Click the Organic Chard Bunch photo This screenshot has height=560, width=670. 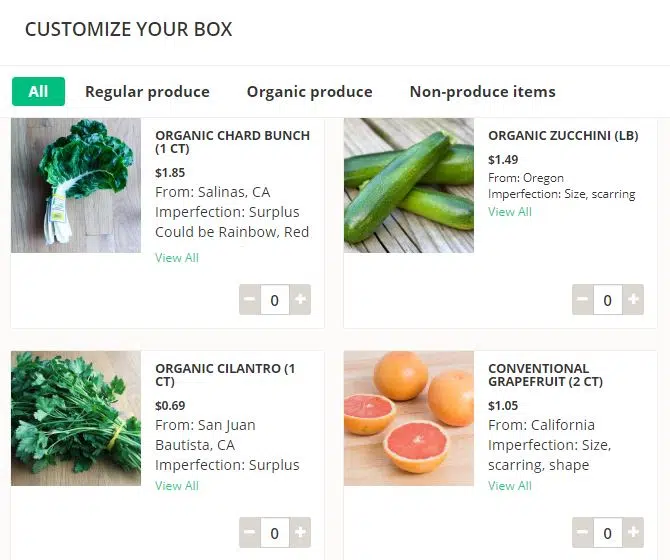tap(76, 186)
